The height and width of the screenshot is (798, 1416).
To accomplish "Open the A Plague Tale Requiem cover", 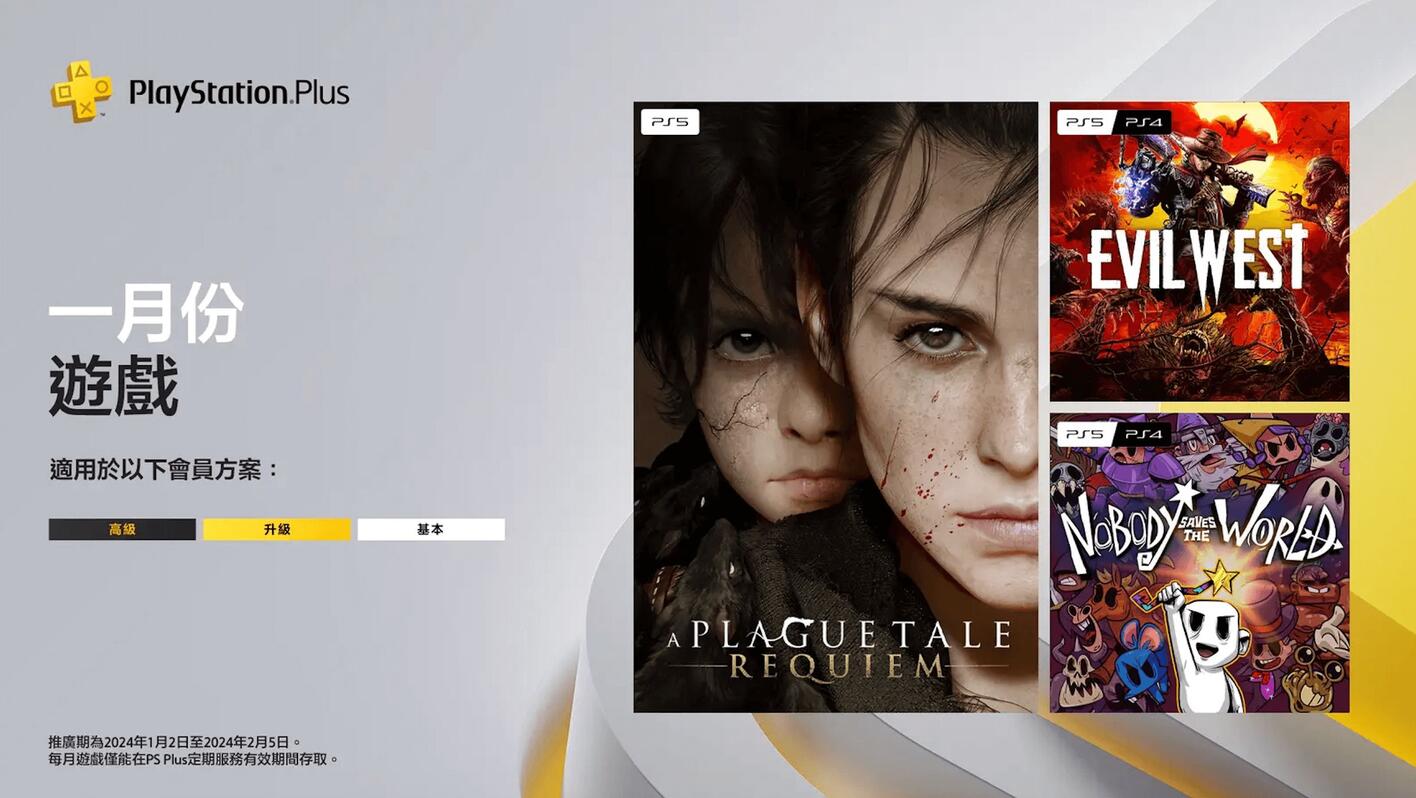I will (836, 407).
